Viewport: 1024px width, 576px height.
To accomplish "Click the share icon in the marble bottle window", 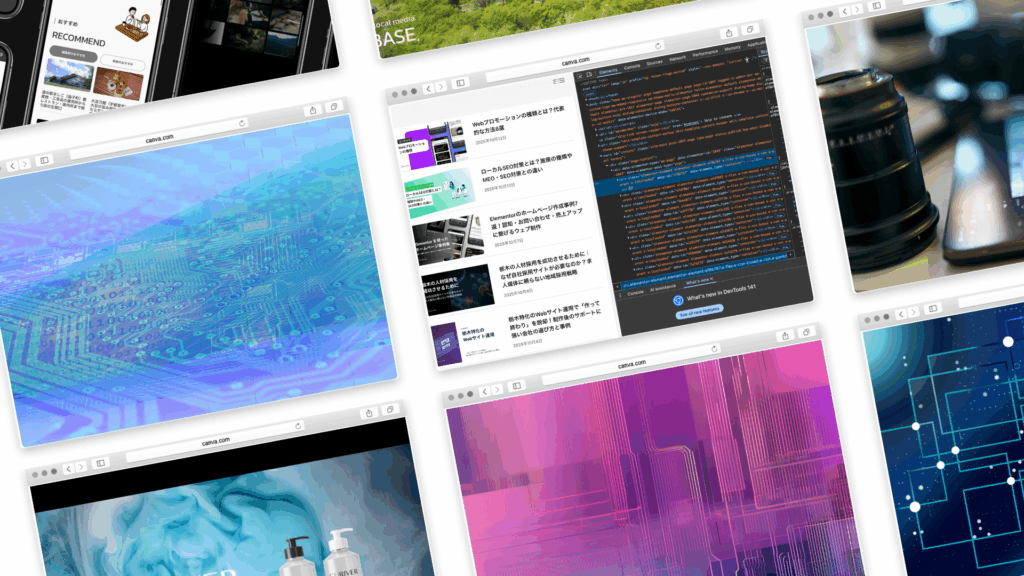I will (368, 412).
